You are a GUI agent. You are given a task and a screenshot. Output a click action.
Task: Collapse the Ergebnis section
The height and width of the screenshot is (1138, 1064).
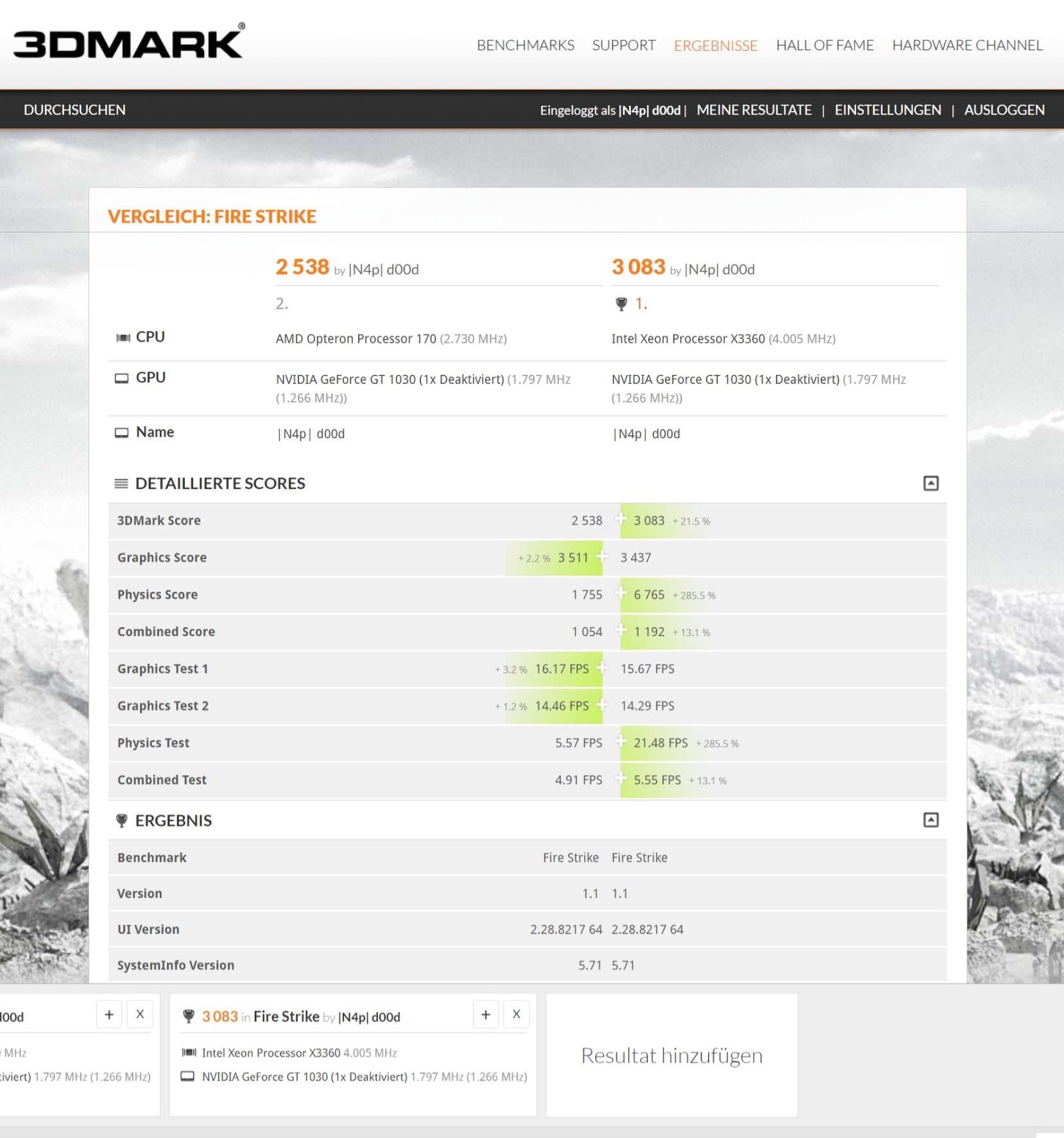(x=931, y=820)
